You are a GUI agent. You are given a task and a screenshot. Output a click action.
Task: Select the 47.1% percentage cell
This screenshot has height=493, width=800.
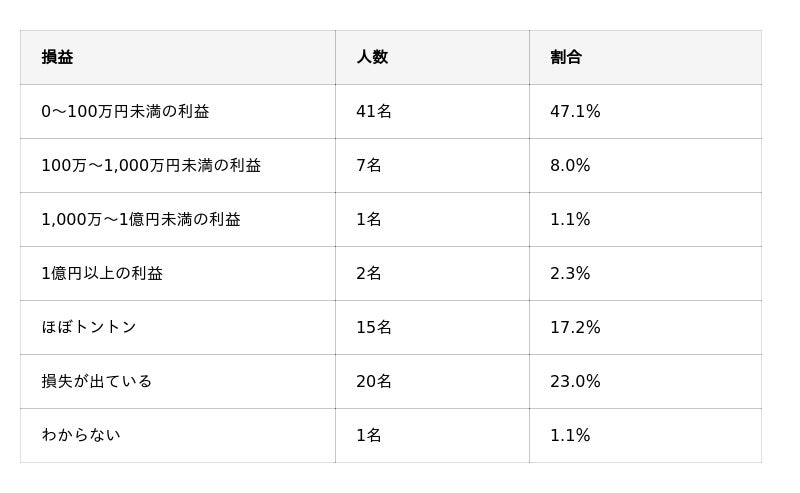click(575, 112)
